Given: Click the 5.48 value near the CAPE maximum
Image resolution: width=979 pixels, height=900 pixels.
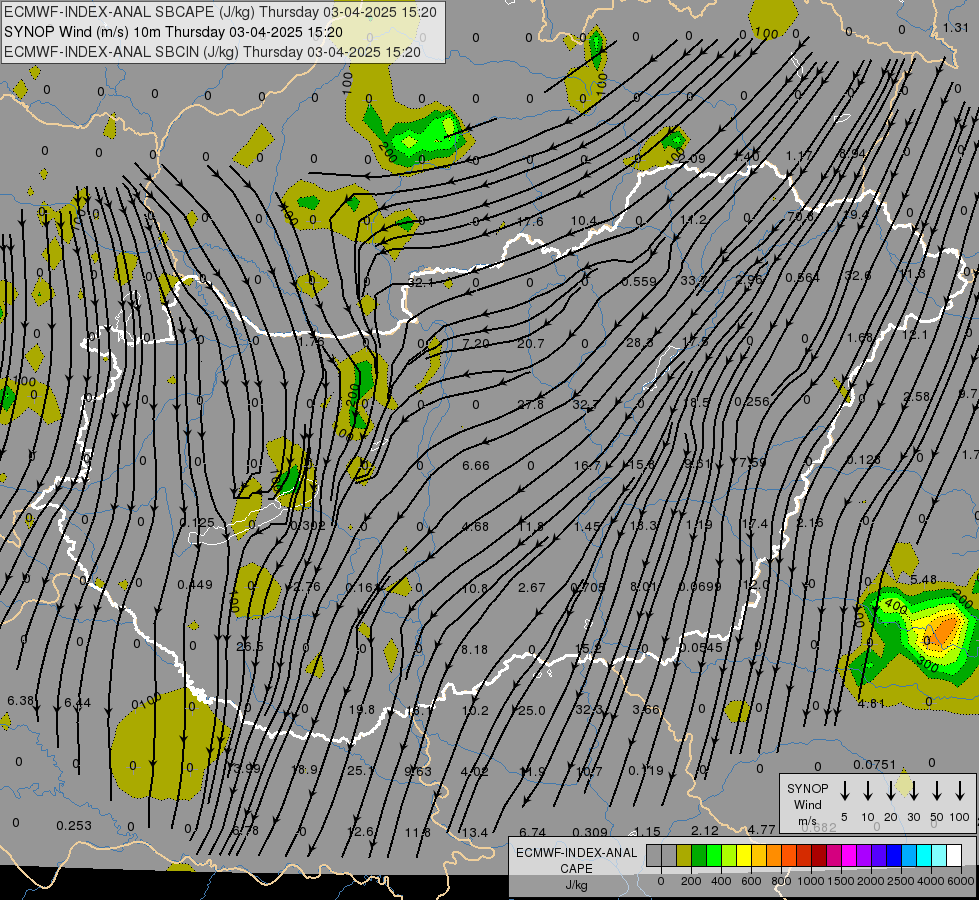Looking at the screenshot, I should (923, 580).
